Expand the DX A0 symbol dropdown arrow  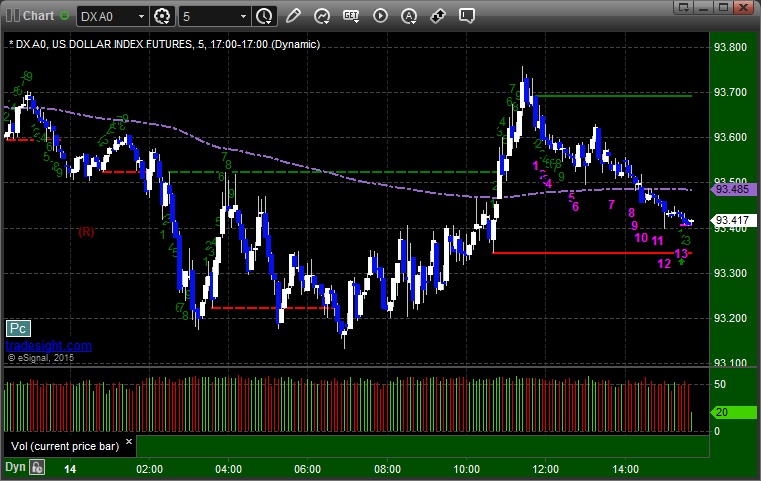(x=141, y=17)
